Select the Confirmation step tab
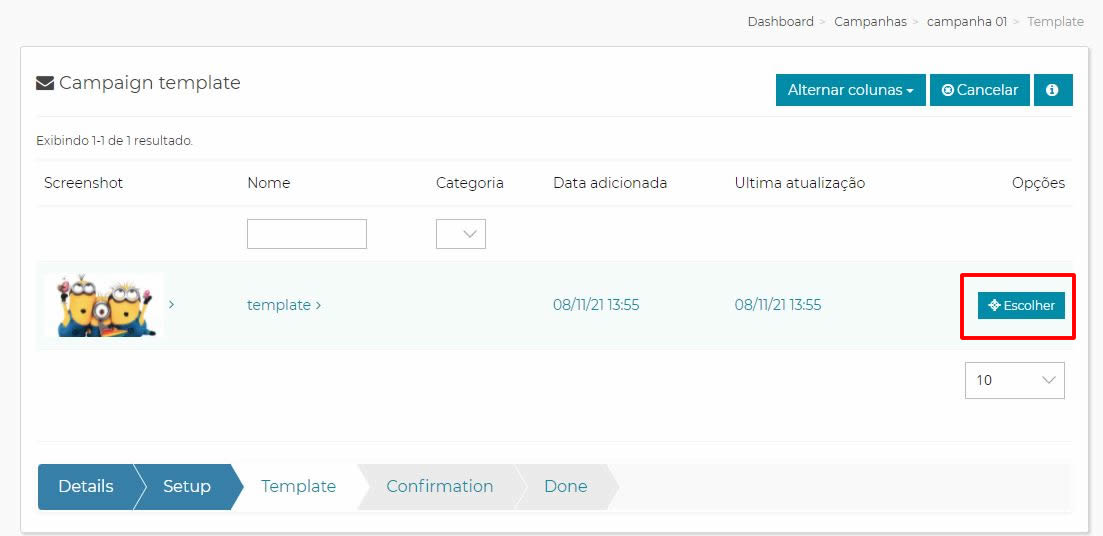The width and height of the screenshot is (1103, 536). tap(440, 486)
